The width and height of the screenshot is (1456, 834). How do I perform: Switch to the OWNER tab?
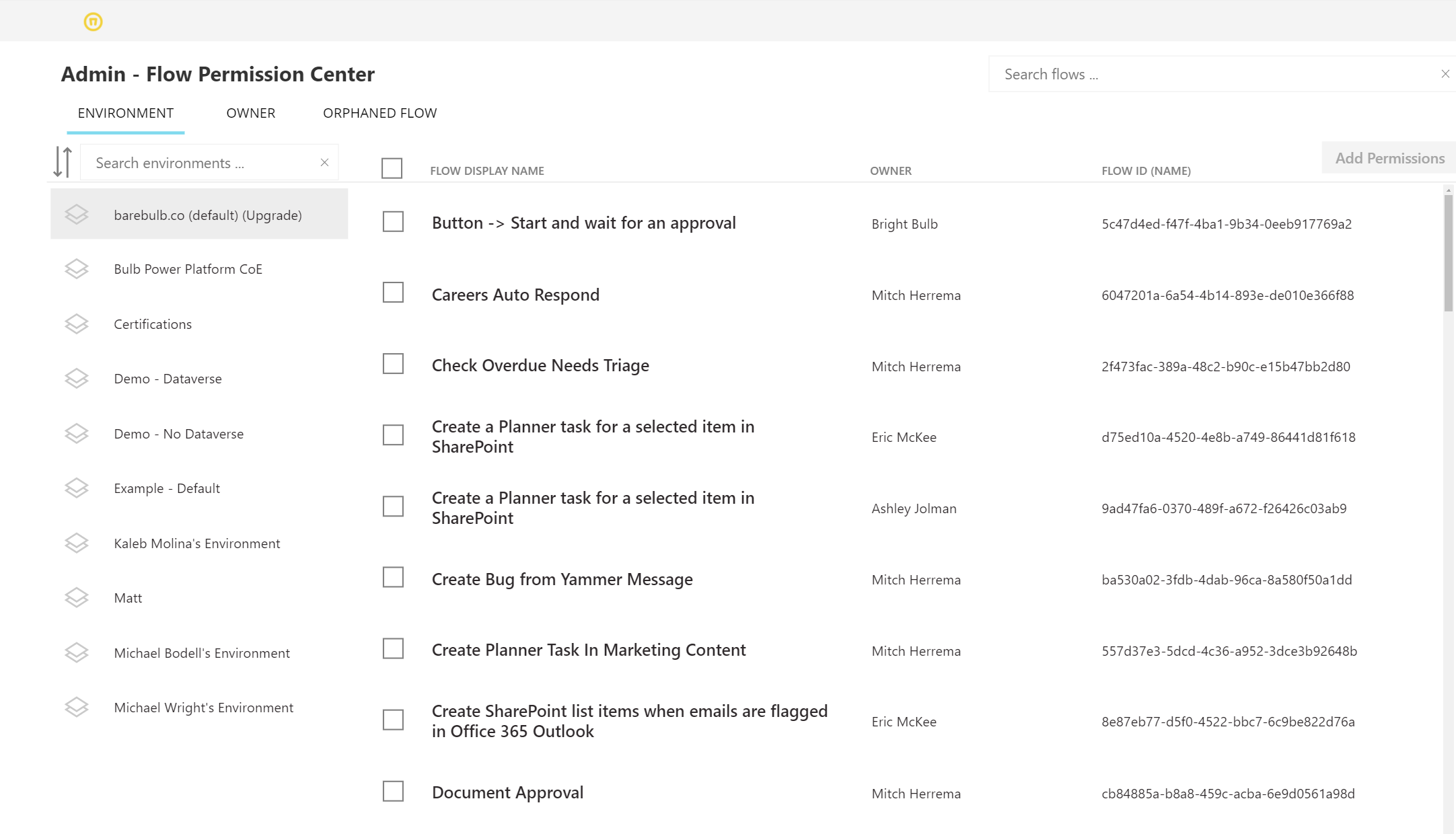(x=250, y=113)
